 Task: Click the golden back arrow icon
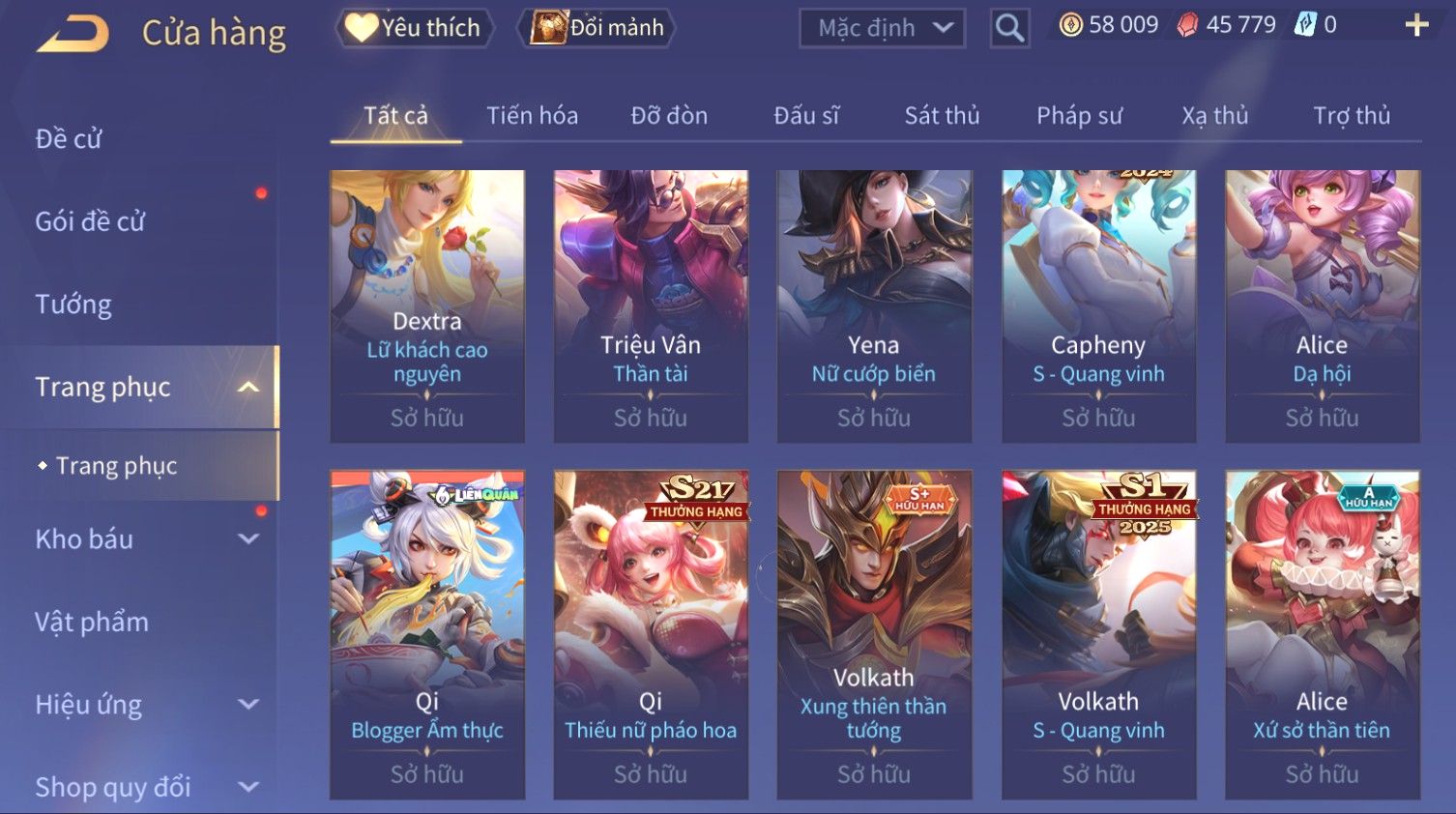point(73,34)
